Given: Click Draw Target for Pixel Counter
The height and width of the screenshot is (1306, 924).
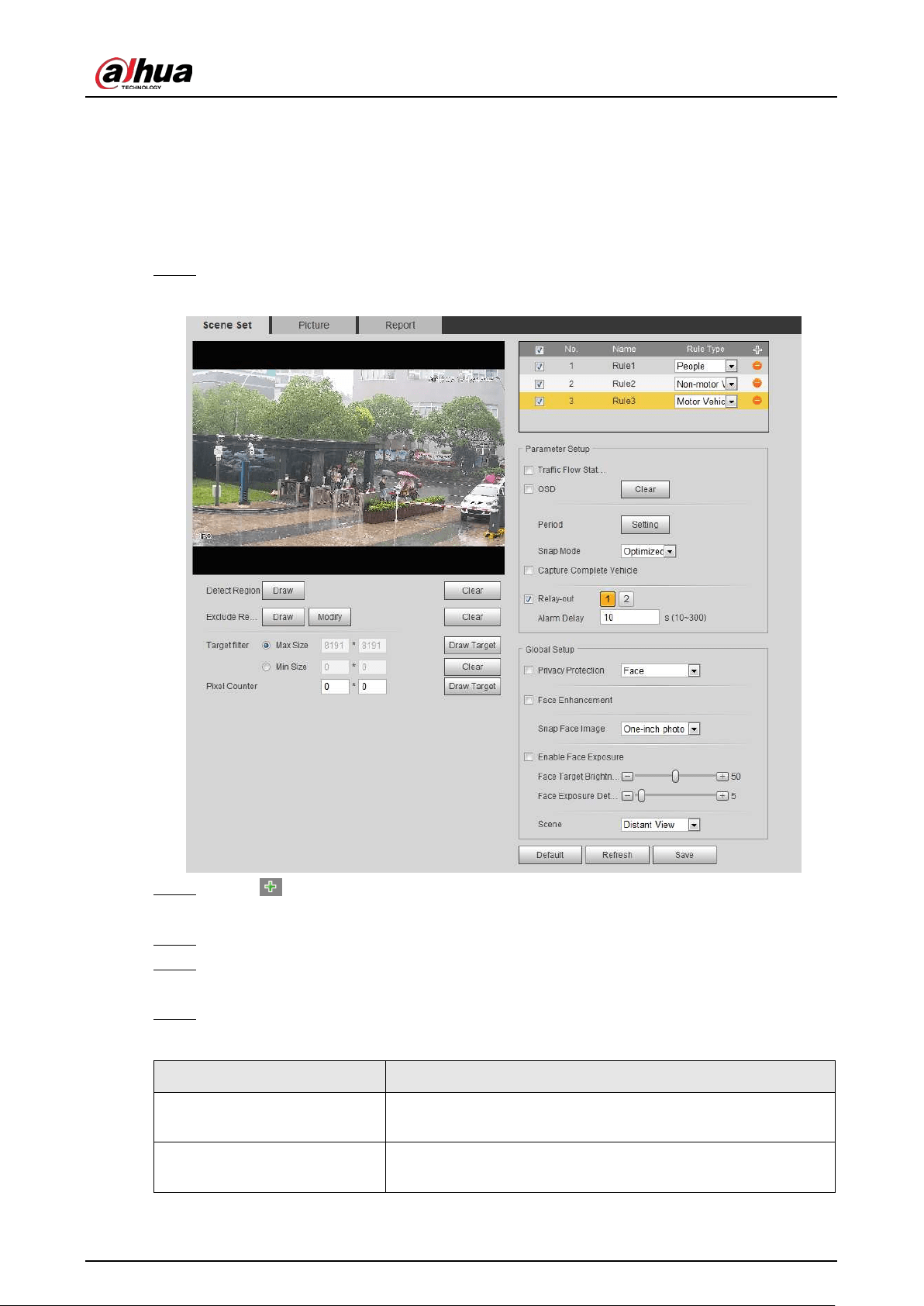Looking at the screenshot, I should point(472,686).
